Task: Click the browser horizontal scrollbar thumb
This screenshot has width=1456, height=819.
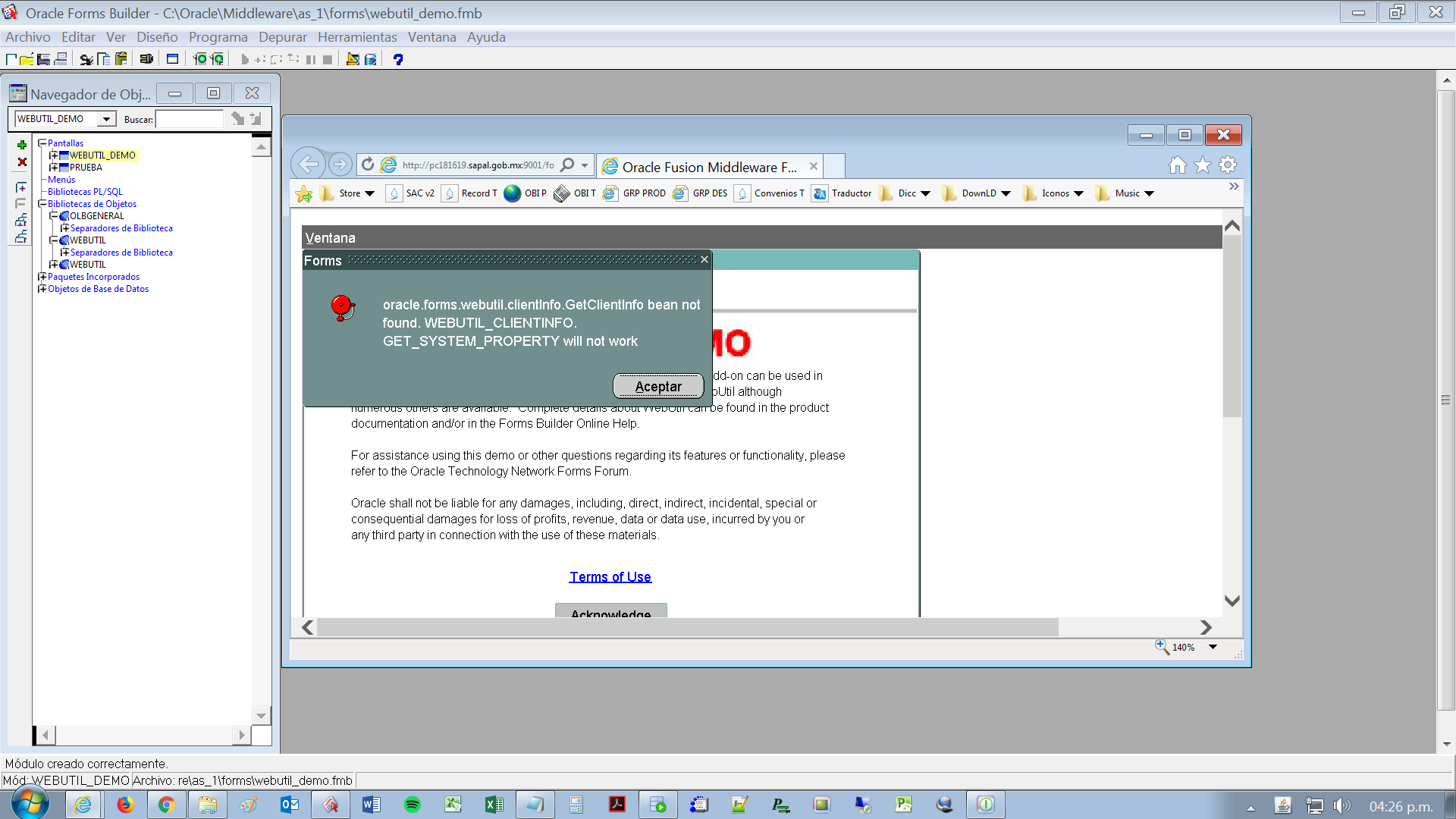Action: (686, 627)
